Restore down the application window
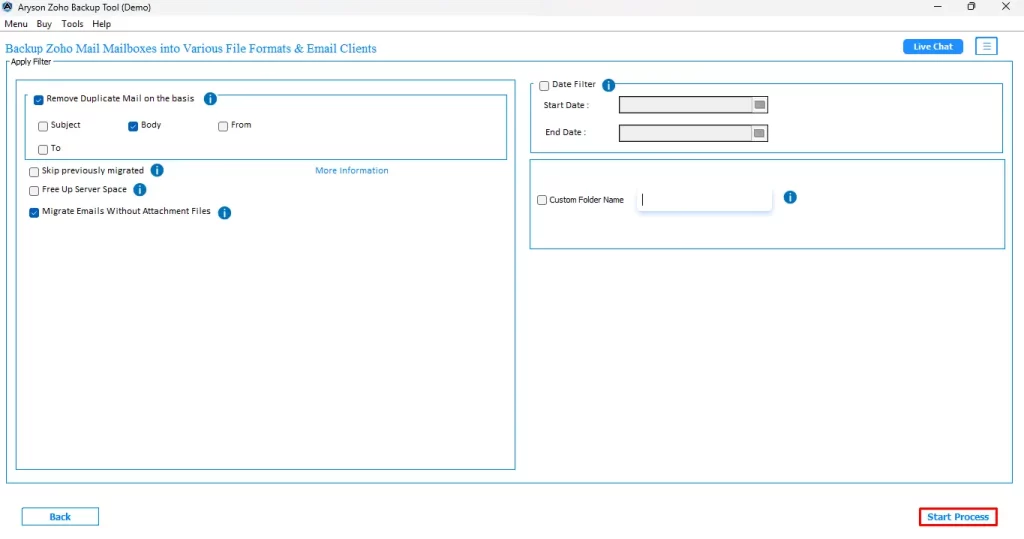1024x539 pixels. [x=972, y=7]
